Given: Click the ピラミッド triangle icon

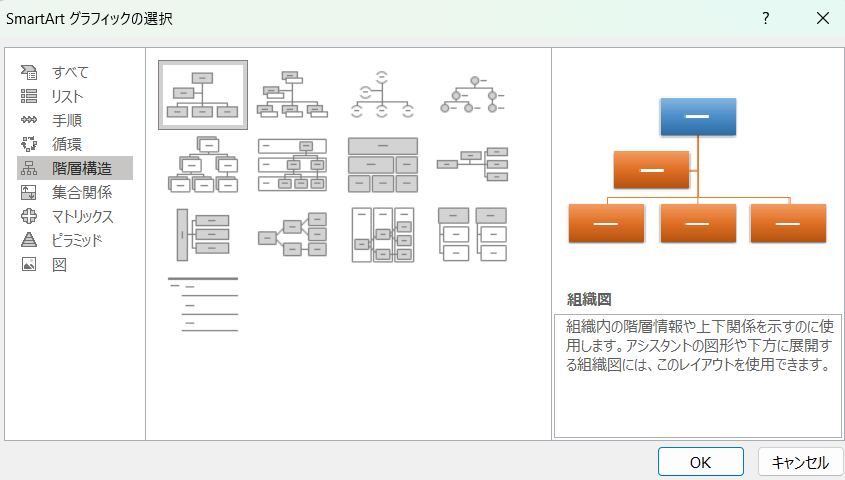Looking at the screenshot, I should click(x=29, y=240).
